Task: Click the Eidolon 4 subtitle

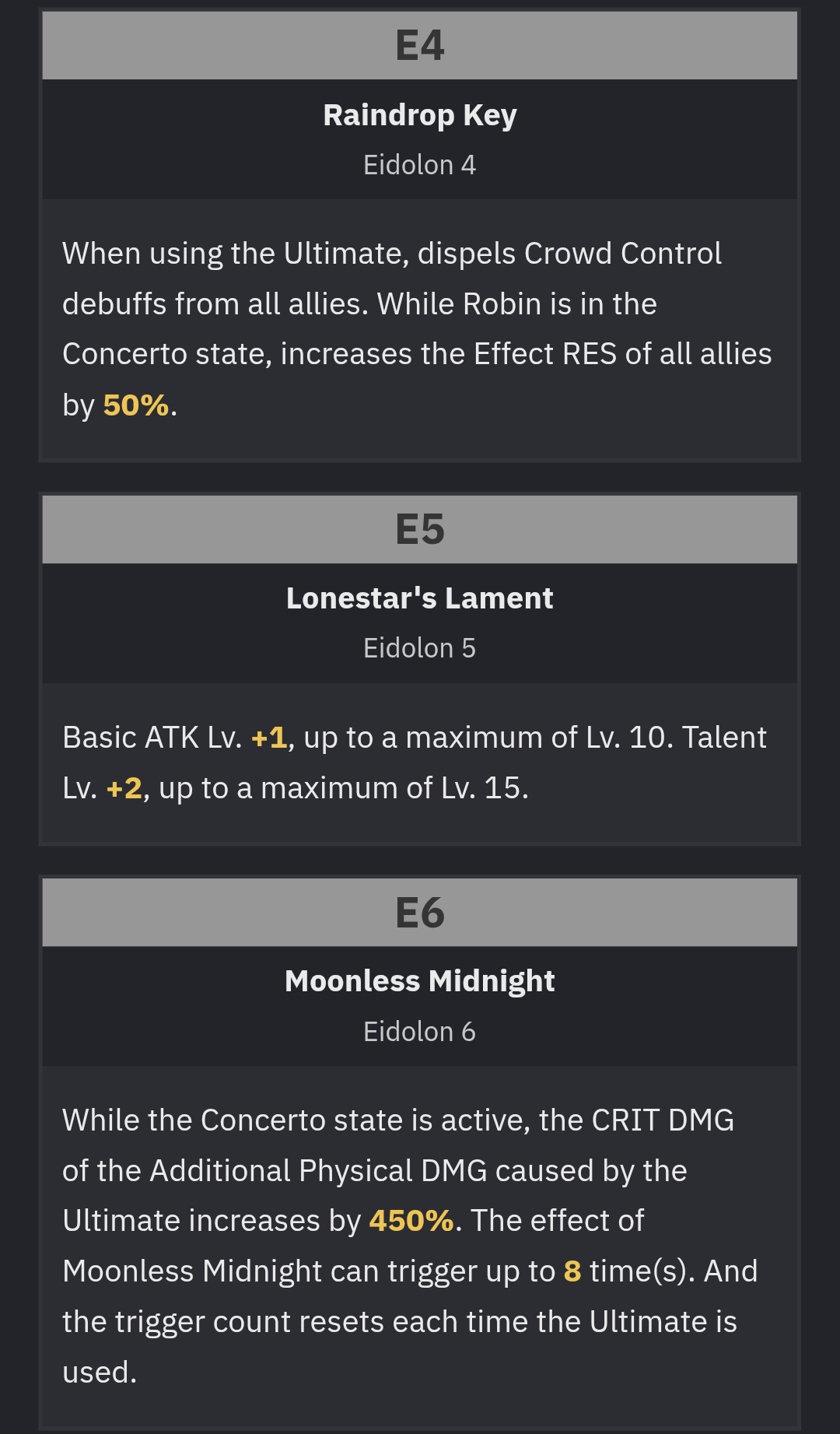Action: [420, 165]
